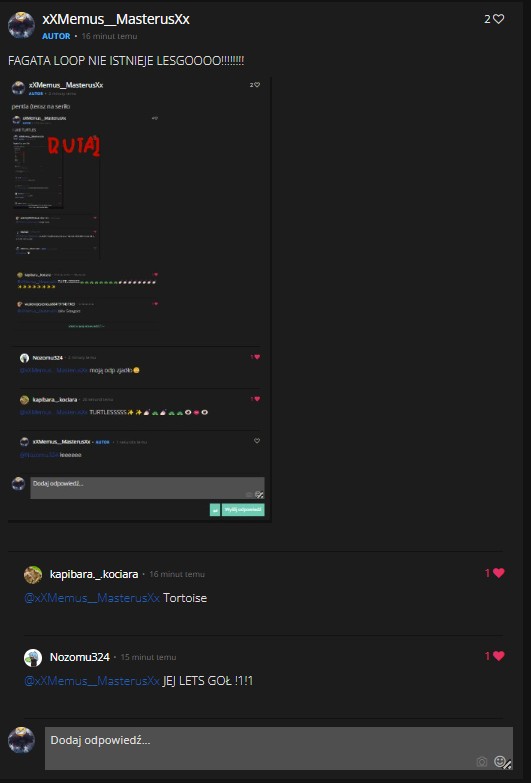Open camera icon to attach an image
This screenshot has width=531, height=783.
(482, 762)
